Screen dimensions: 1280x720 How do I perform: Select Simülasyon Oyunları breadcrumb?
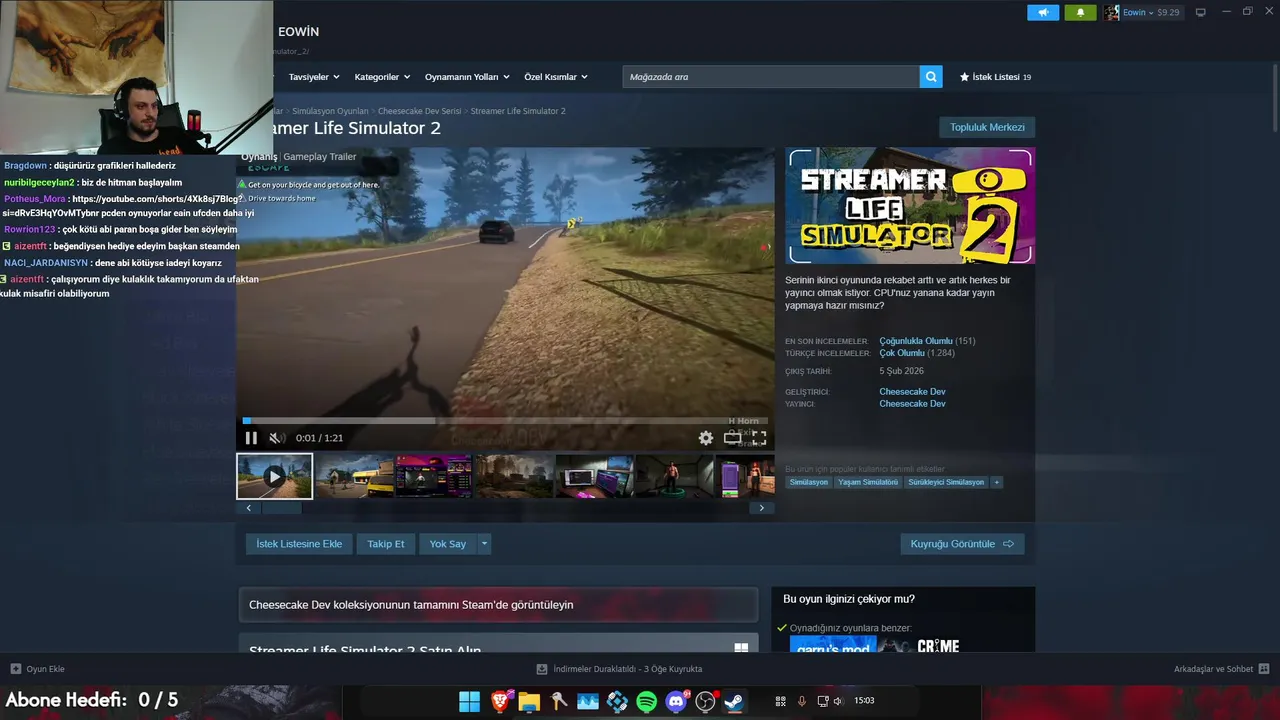330,111
